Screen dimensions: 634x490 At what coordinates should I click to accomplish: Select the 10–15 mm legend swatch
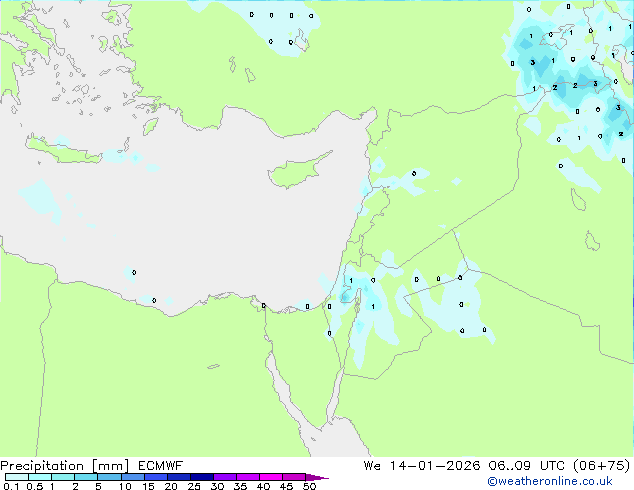pyautogui.click(x=132, y=477)
